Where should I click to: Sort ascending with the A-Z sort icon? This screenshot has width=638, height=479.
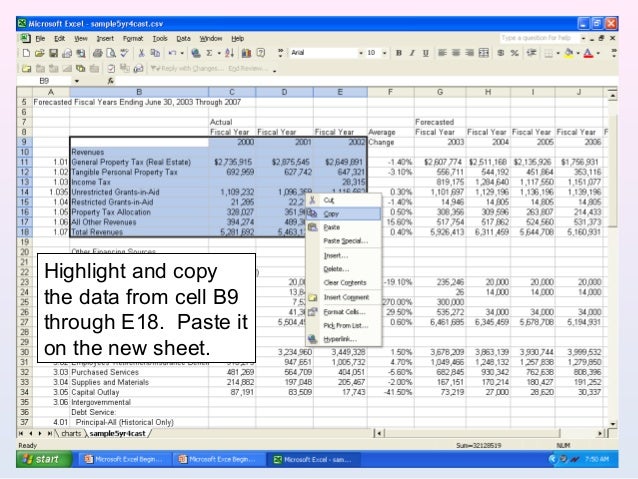[229, 53]
